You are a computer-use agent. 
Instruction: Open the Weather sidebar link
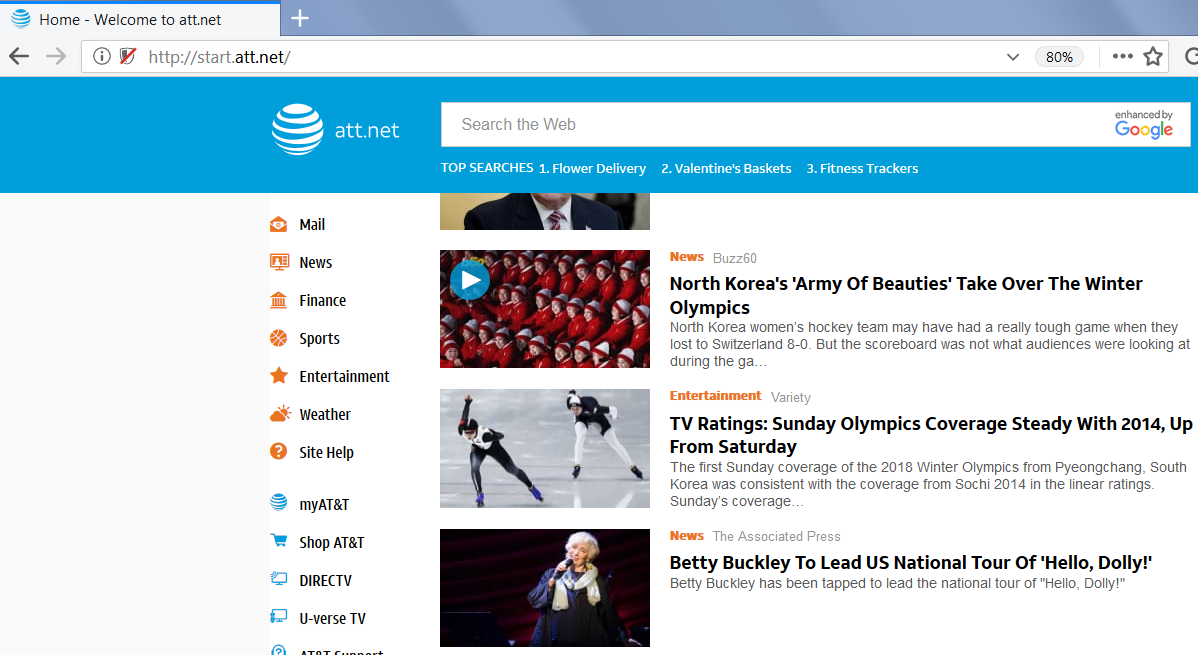pos(325,414)
